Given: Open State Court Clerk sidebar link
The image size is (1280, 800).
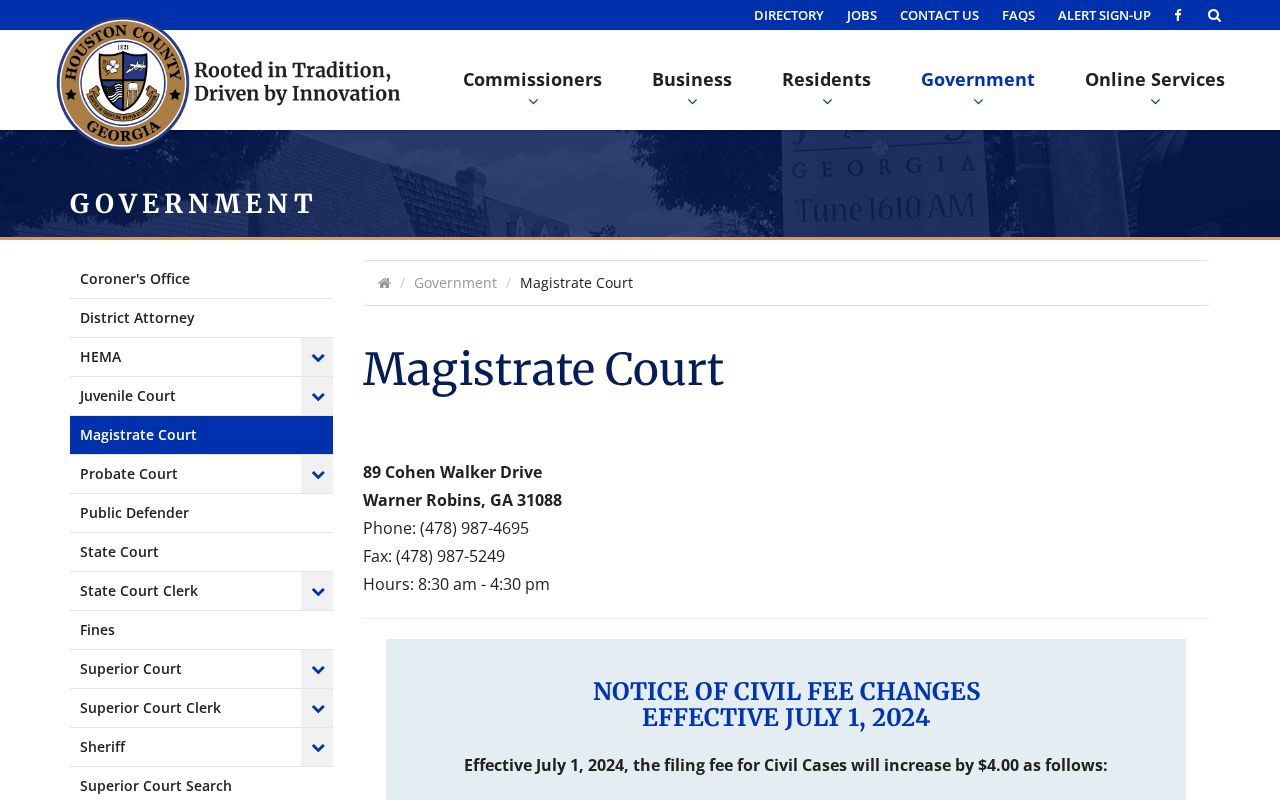Looking at the screenshot, I should [185, 591].
